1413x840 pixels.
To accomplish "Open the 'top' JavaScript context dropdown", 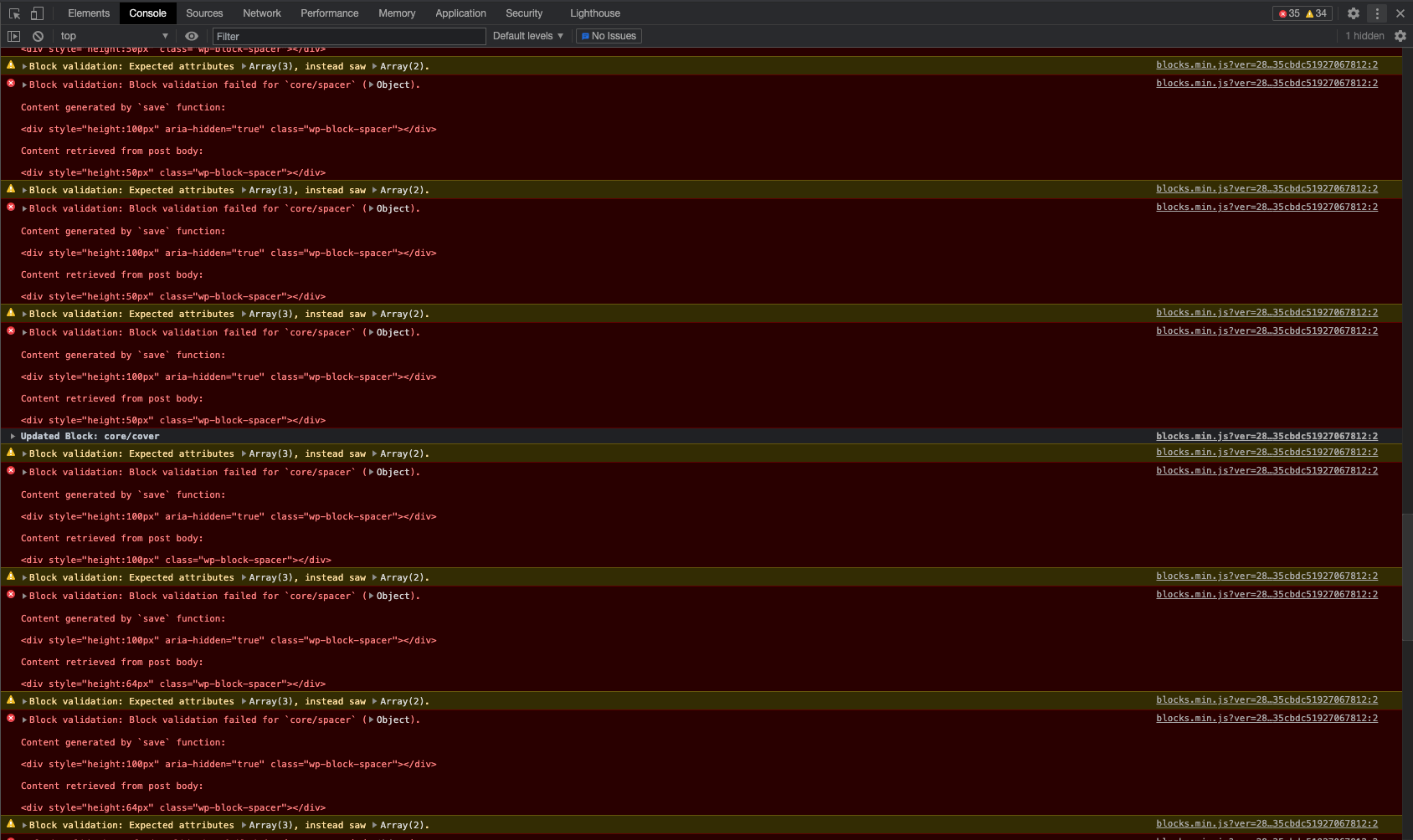I will tap(115, 36).
